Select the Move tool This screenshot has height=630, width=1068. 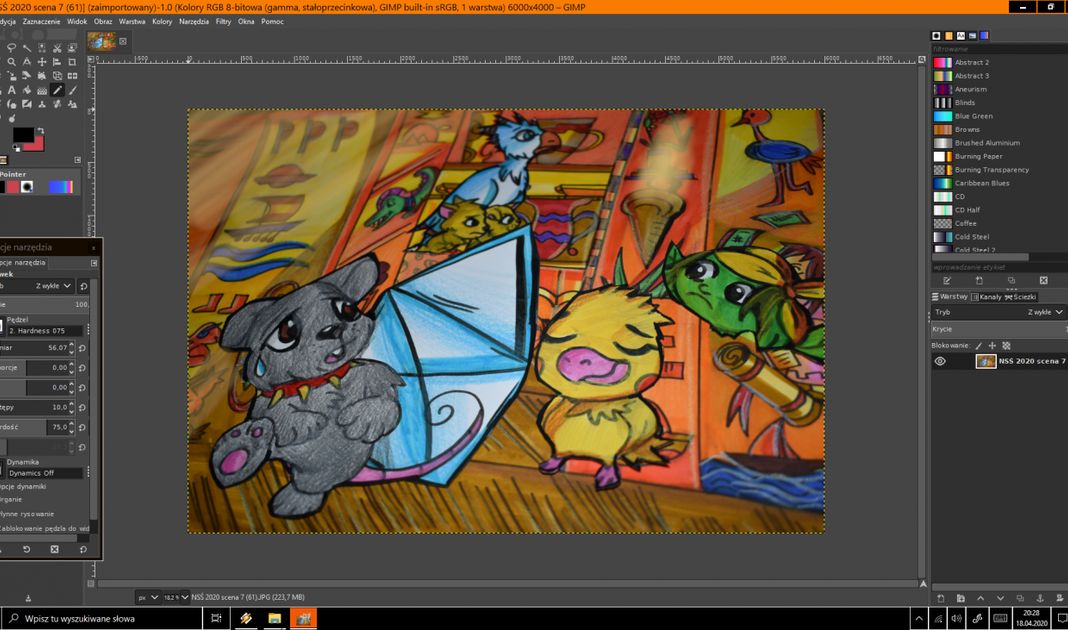click(x=42, y=62)
